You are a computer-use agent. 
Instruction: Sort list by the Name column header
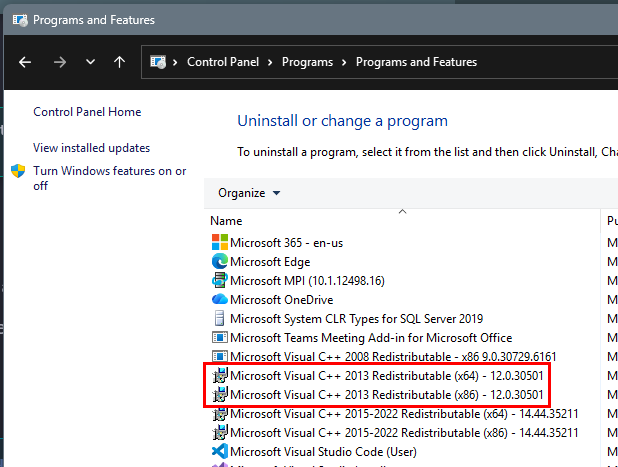227,220
